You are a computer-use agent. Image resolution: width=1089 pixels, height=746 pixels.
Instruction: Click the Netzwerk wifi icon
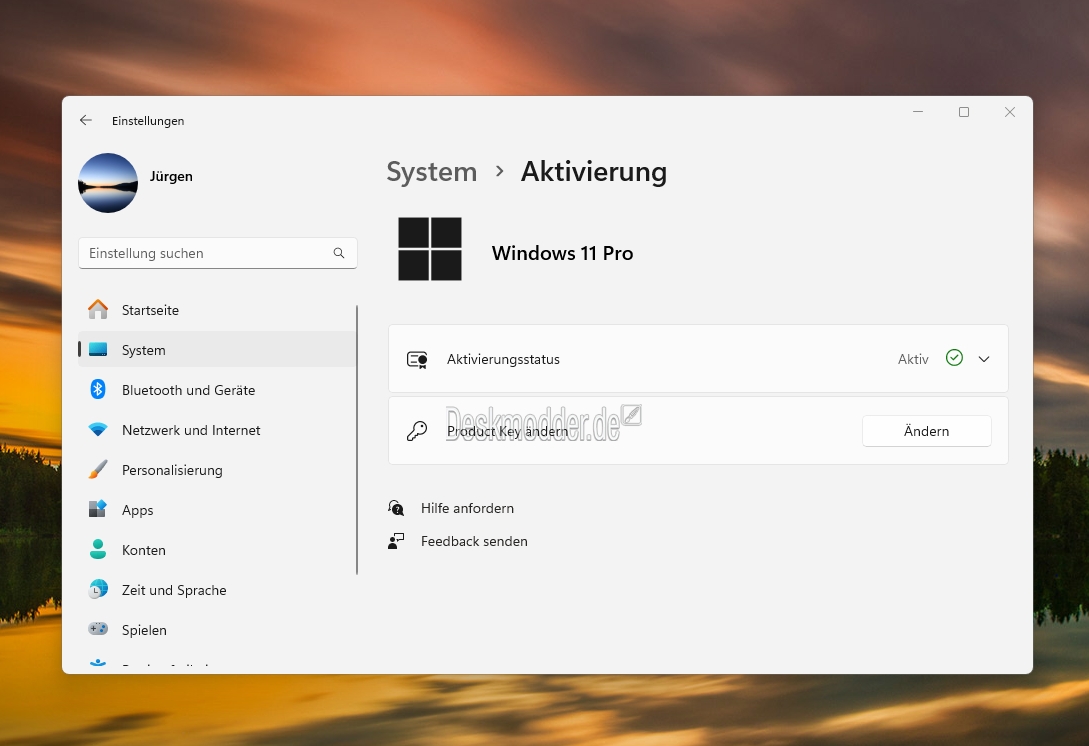[98, 430]
